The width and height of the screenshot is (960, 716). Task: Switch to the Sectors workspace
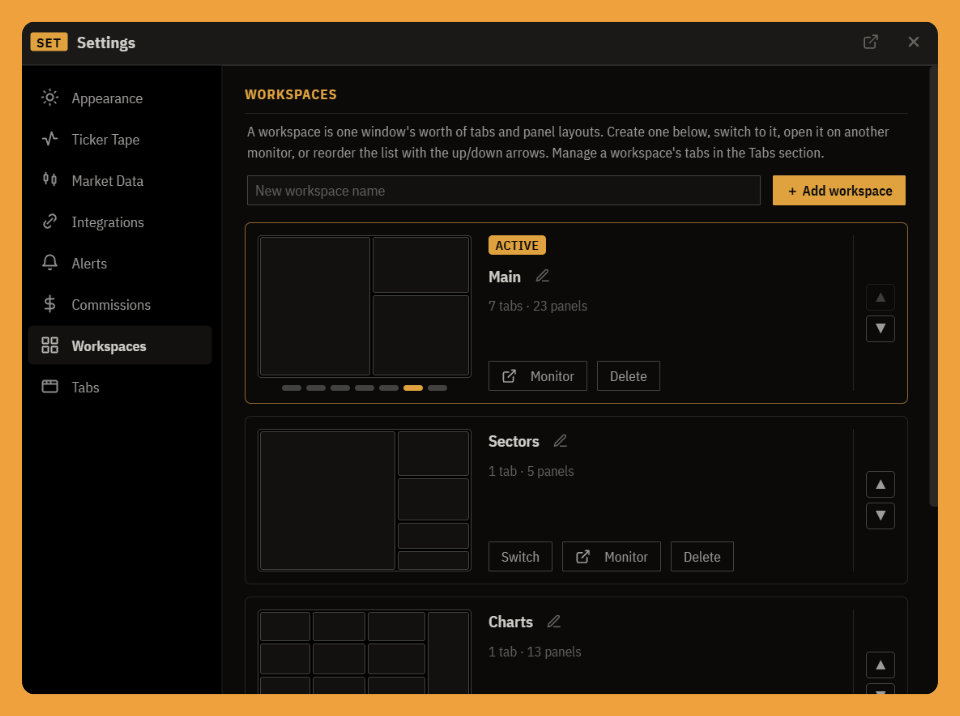click(x=520, y=557)
